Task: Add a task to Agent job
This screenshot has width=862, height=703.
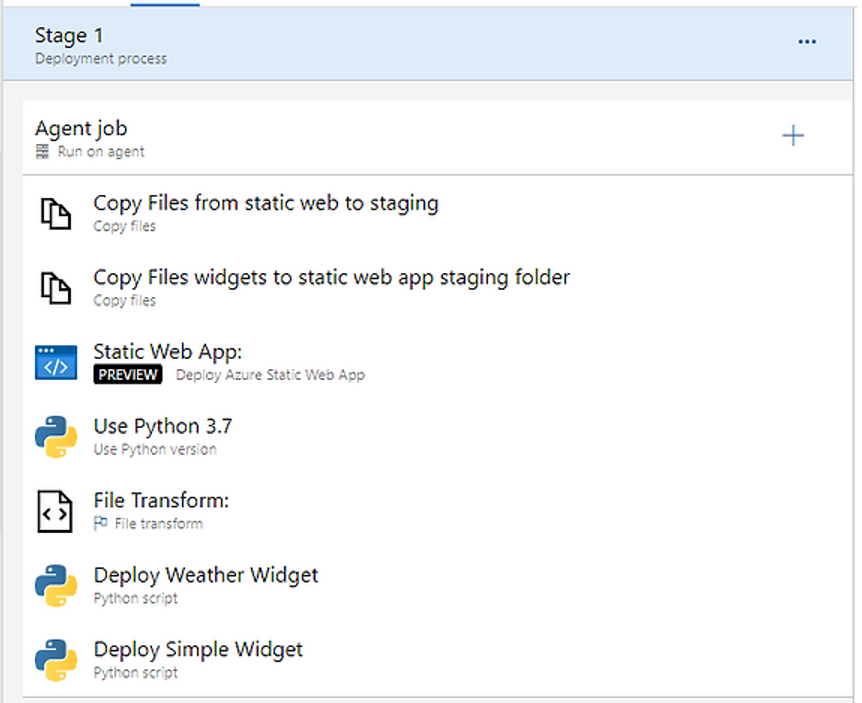Action: pyautogui.click(x=793, y=135)
